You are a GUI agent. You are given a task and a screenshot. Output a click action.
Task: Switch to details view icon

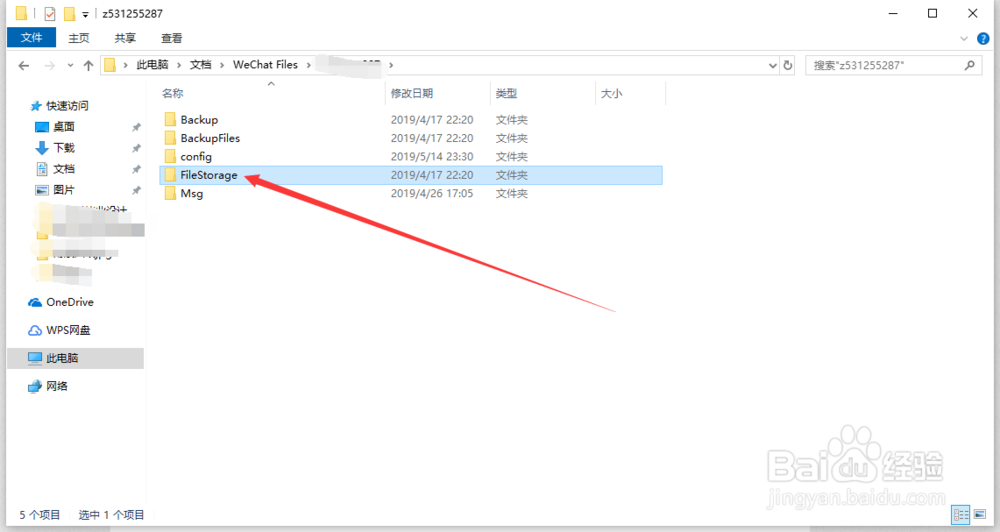[x=960, y=514]
